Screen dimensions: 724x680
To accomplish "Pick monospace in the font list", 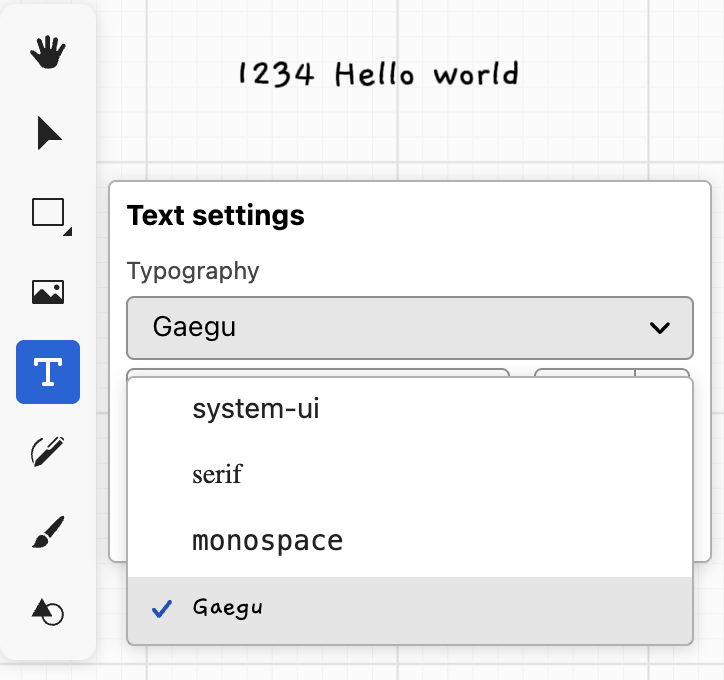I will 267,541.
